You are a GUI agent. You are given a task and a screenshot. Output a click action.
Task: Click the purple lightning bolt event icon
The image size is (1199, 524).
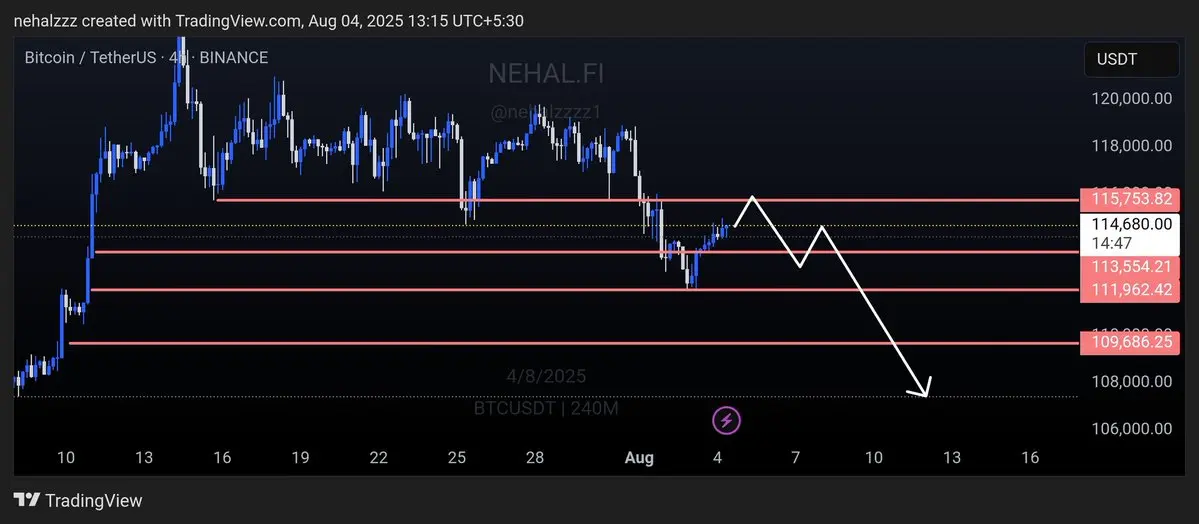pos(726,420)
